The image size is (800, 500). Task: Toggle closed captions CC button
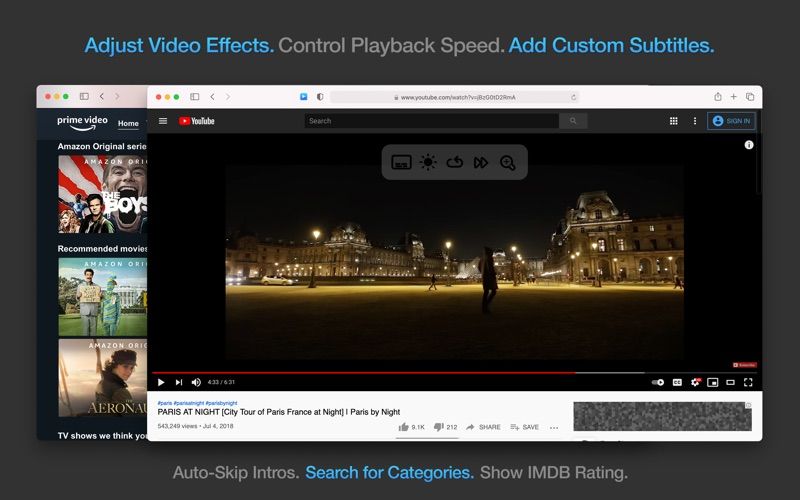tap(677, 382)
